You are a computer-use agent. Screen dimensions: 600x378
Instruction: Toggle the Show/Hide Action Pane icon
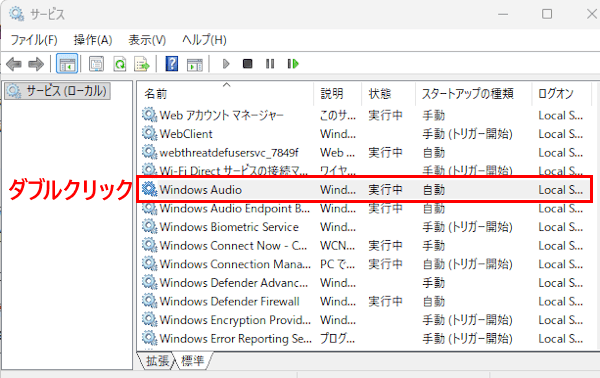pos(195,64)
